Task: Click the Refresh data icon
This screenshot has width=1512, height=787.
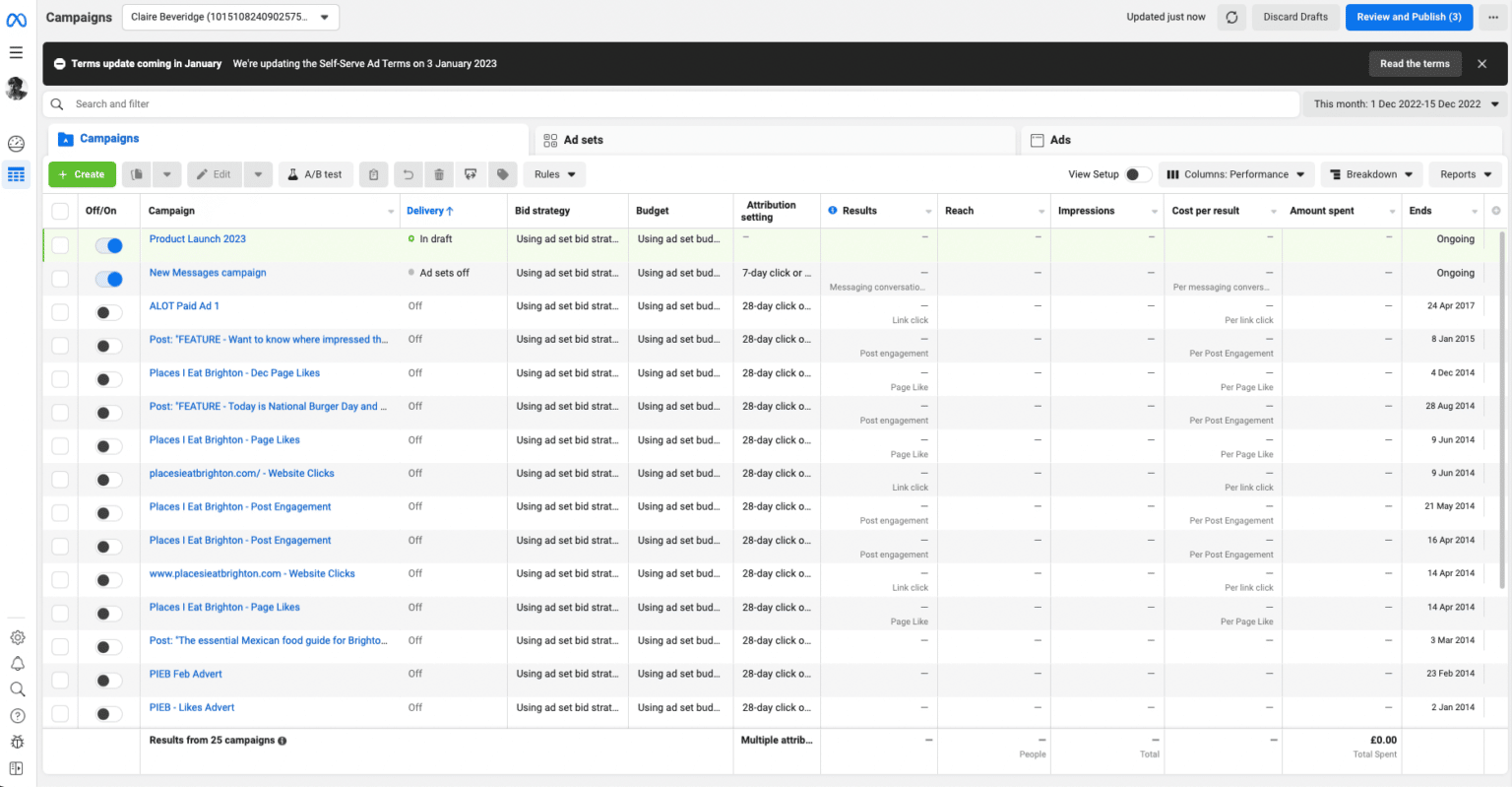Action: tap(1231, 17)
